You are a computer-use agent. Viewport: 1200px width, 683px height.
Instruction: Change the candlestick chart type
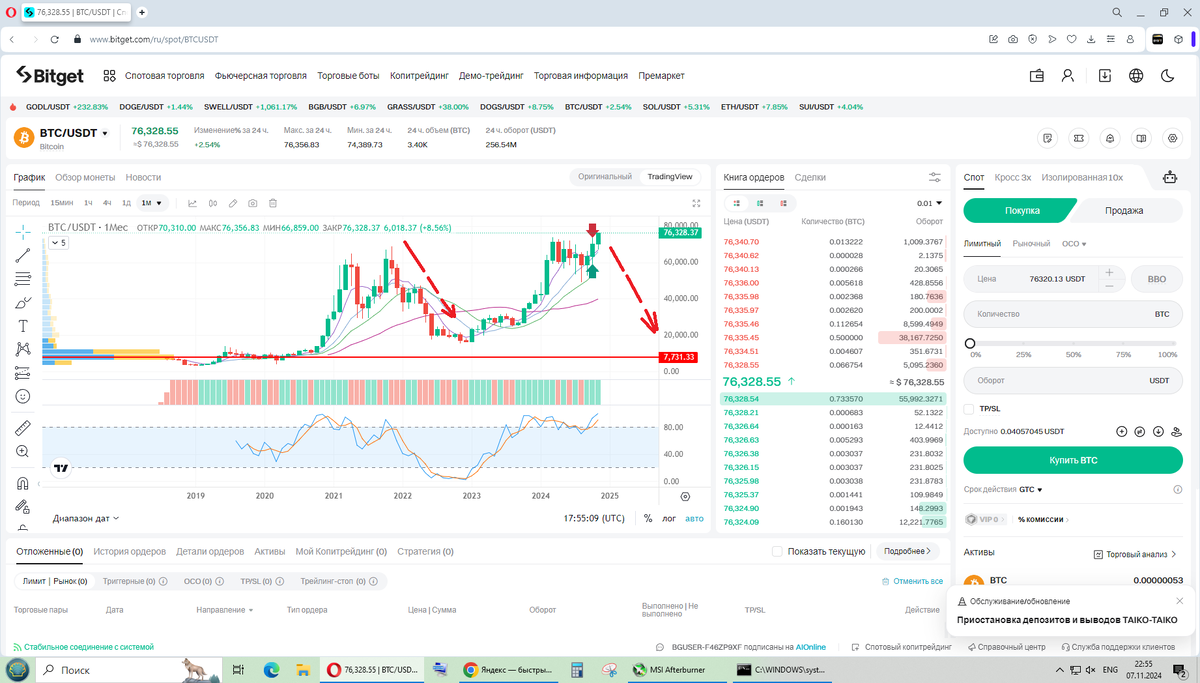pyautogui.click(x=213, y=203)
